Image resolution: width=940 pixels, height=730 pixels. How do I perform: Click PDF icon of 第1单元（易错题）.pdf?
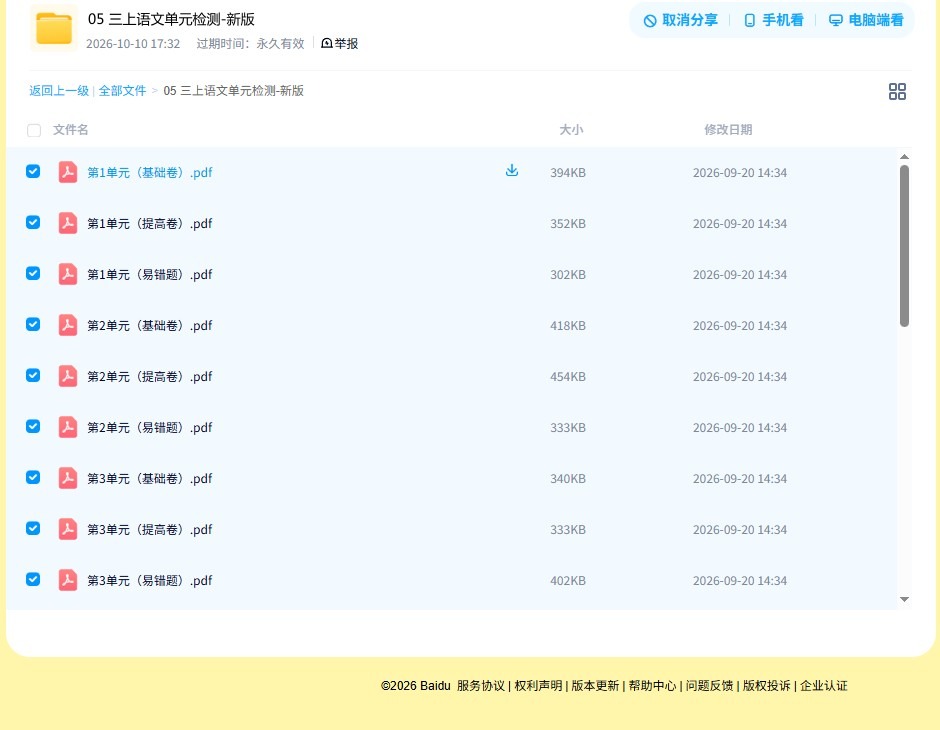click(x=68, y=274)
